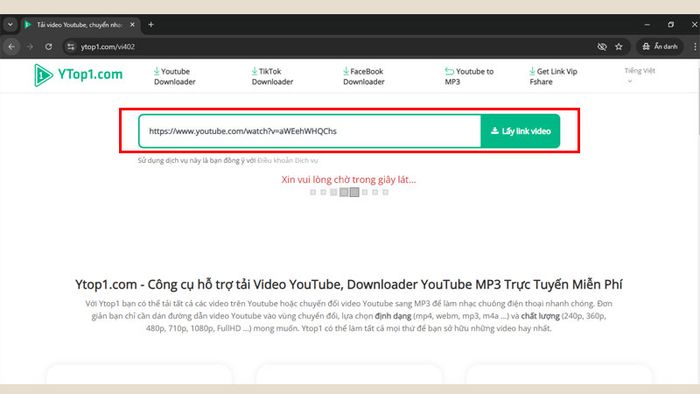This screenshot has width=700, height=394.
Task: Close the Tải video Youtube tab
Action: tap(132, 25)
